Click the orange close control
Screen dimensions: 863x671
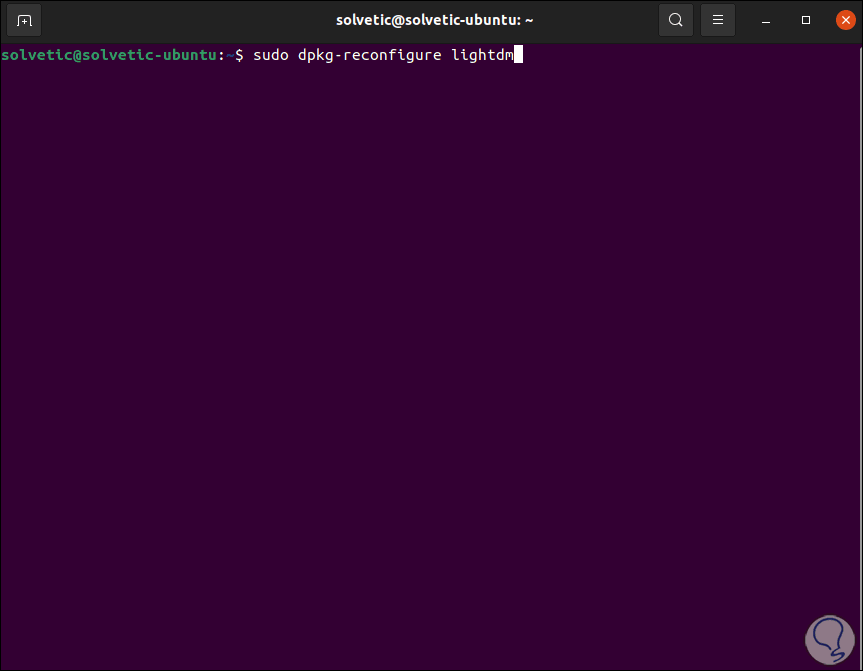(x=845, y=19)
